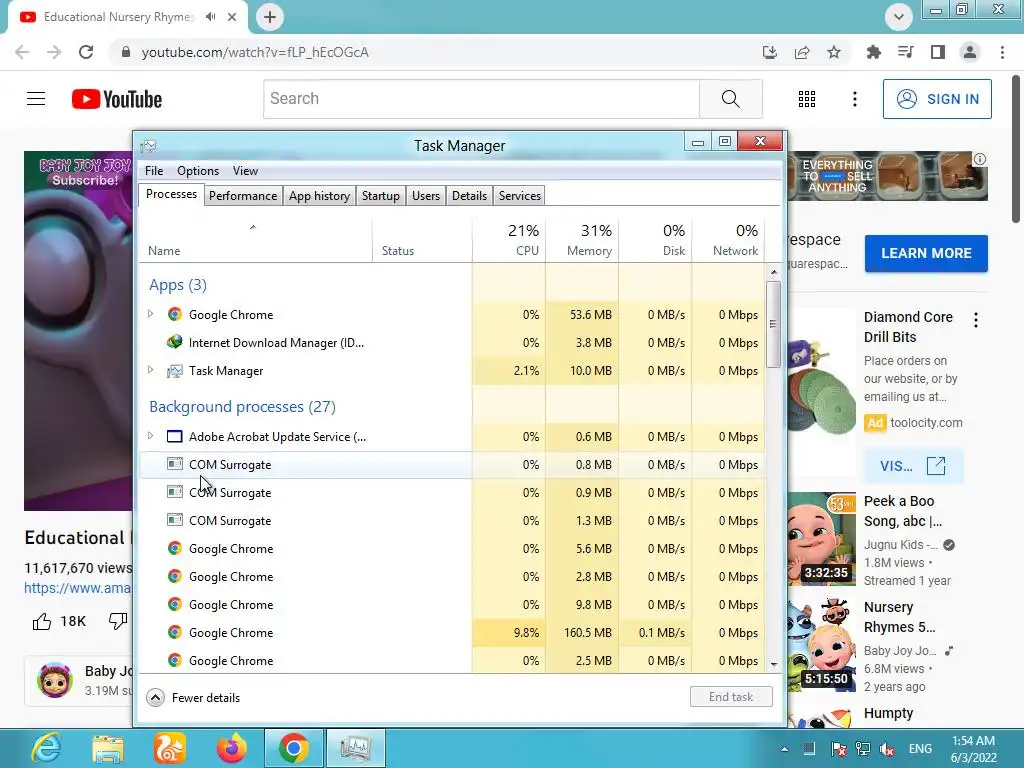Click the LEARN MORE ad button
Screen dimensions: 1024x768
926,253
